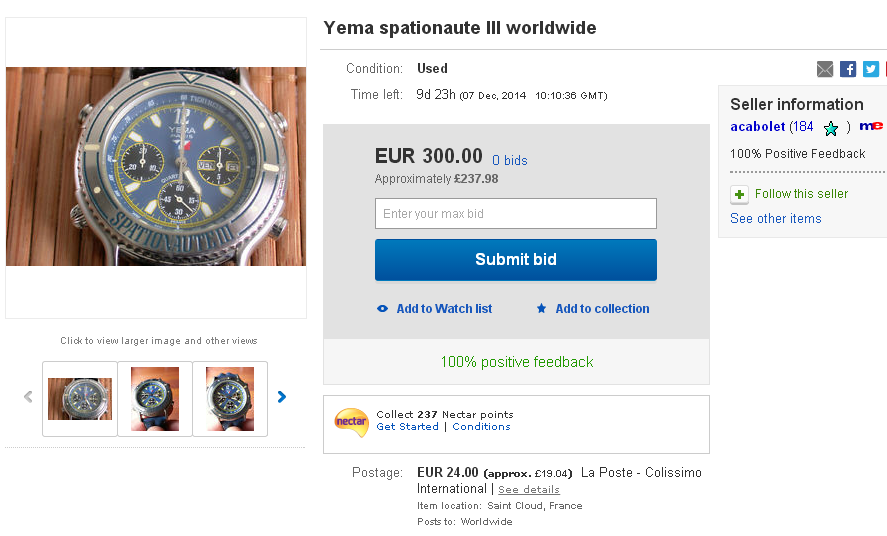Click the star icon beside Add to collection
The width and height of the screenshot is (887, 536).
(x=542, y=309)
